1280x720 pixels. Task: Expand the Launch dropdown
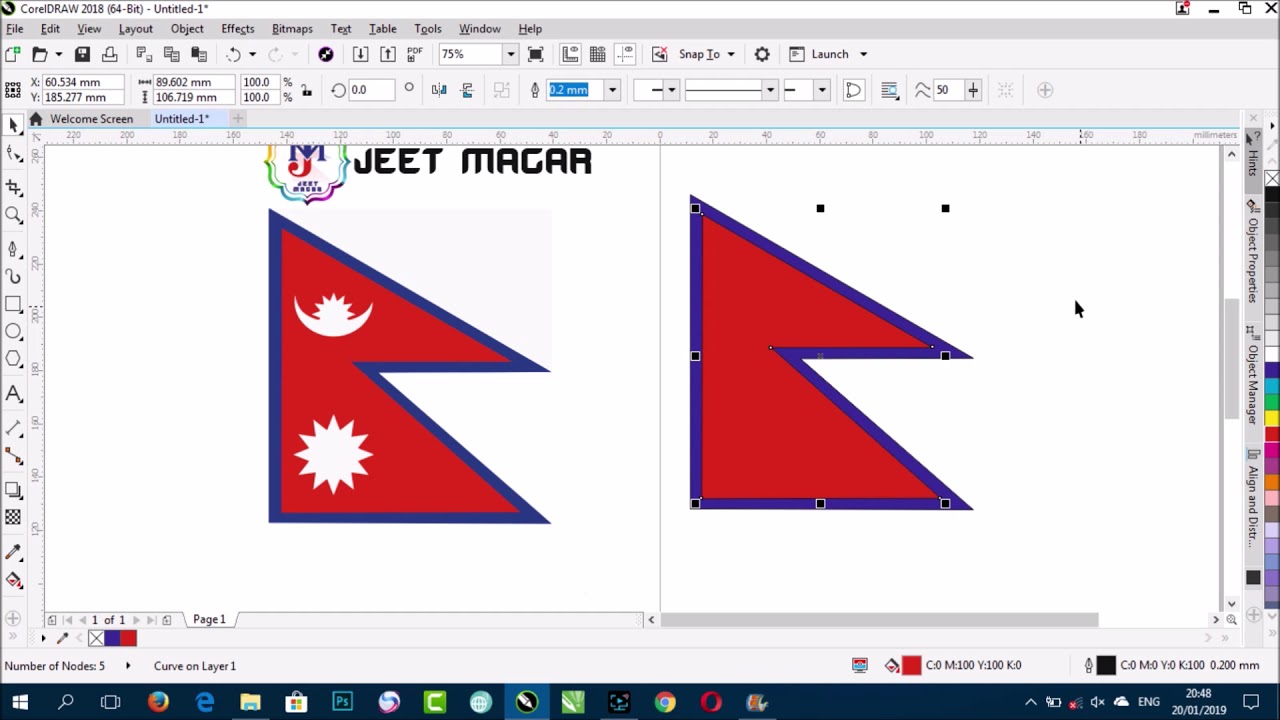pyautogui.click(x=863, y=54)
